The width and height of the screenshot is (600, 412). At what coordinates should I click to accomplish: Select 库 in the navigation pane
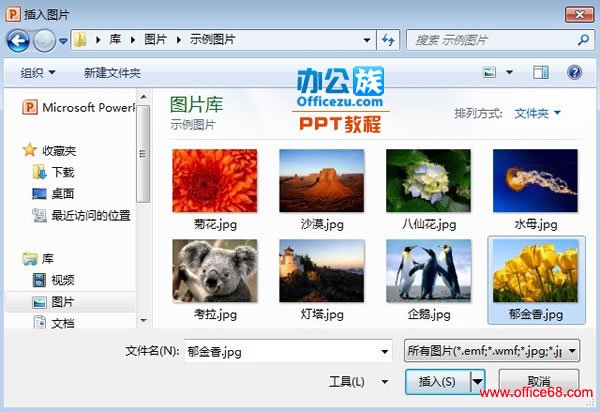click(x=38, y=259)
